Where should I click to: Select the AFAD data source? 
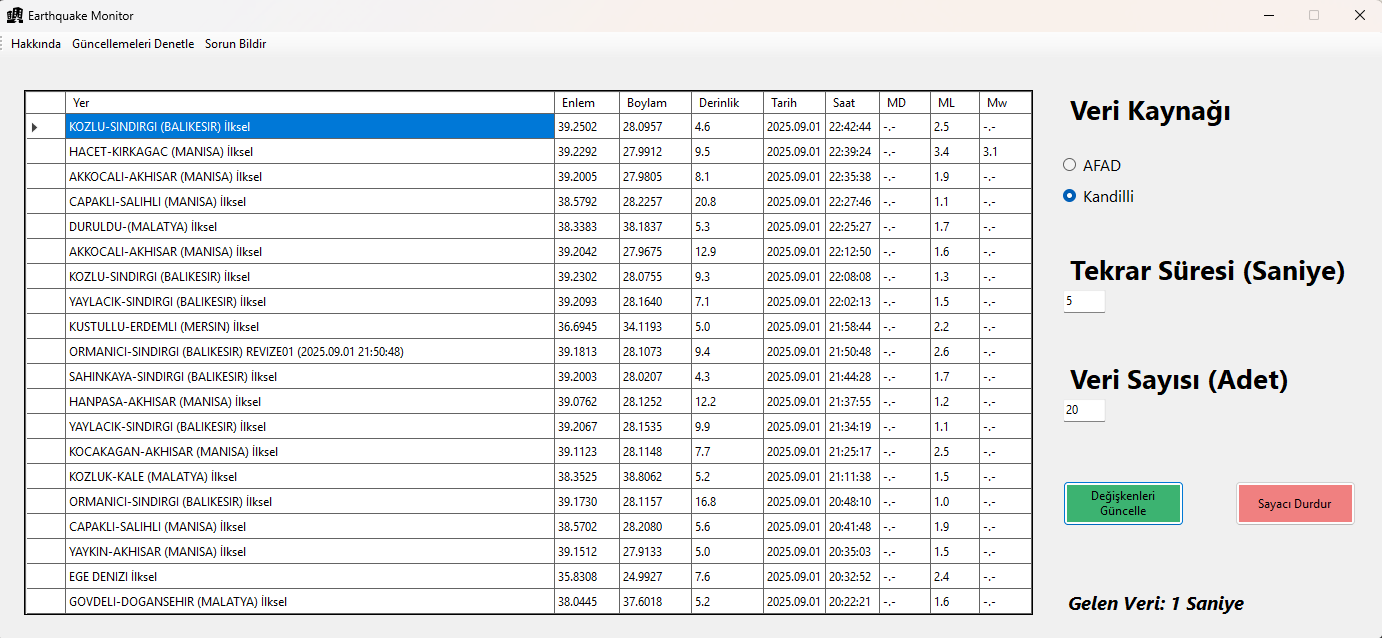click(x=1069, y=165)
